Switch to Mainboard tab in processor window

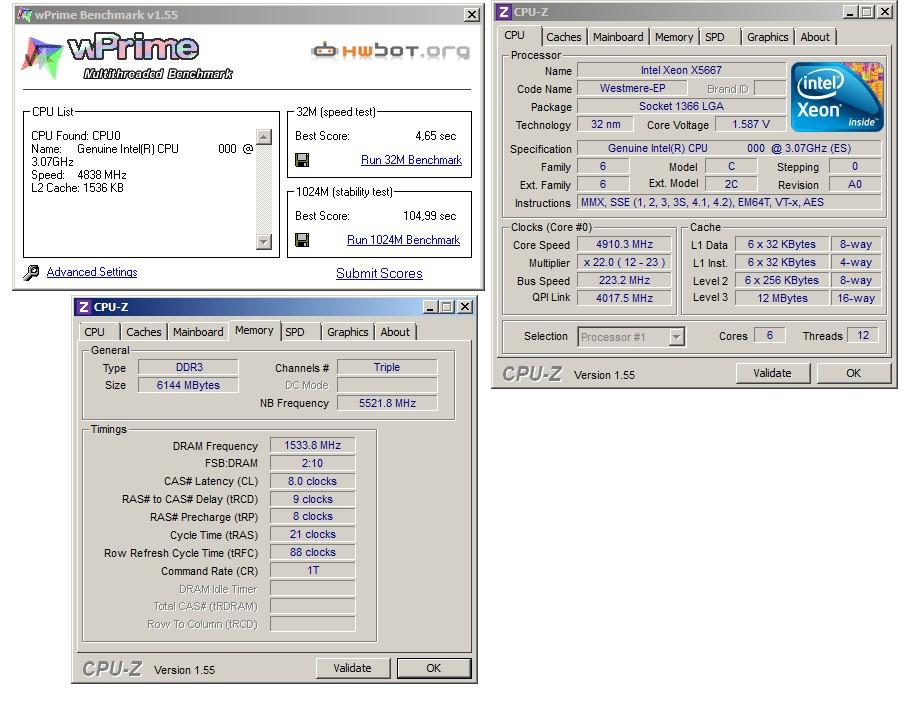click(x=618, y=37)
